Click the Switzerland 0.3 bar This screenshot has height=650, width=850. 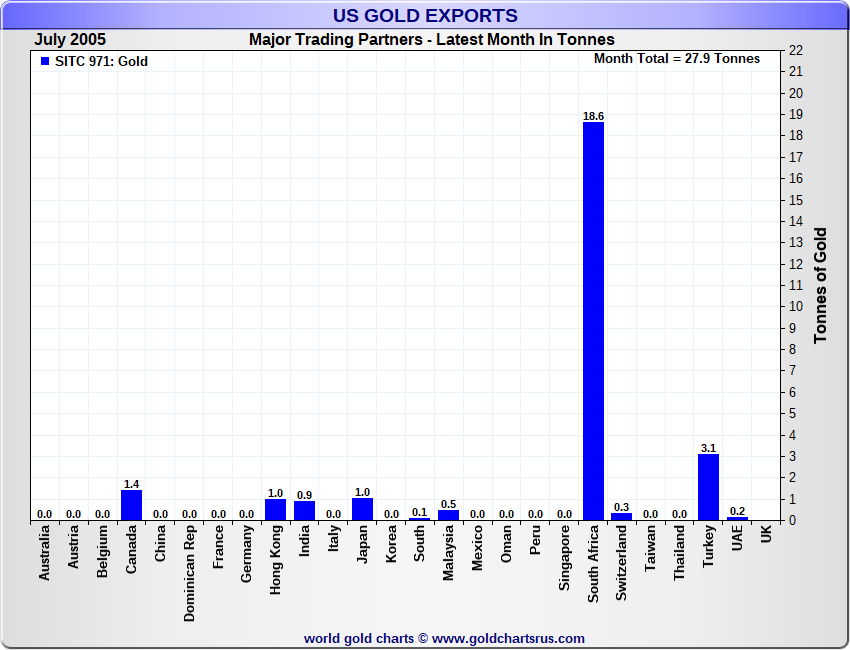tap(621, 517)
